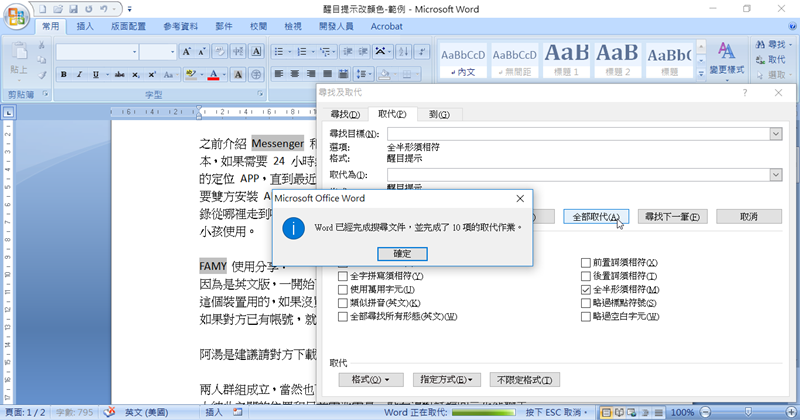Click the Show paragraph marks icon
The width and height of the screenshot is (800, 420).
[x=422, y=52]
